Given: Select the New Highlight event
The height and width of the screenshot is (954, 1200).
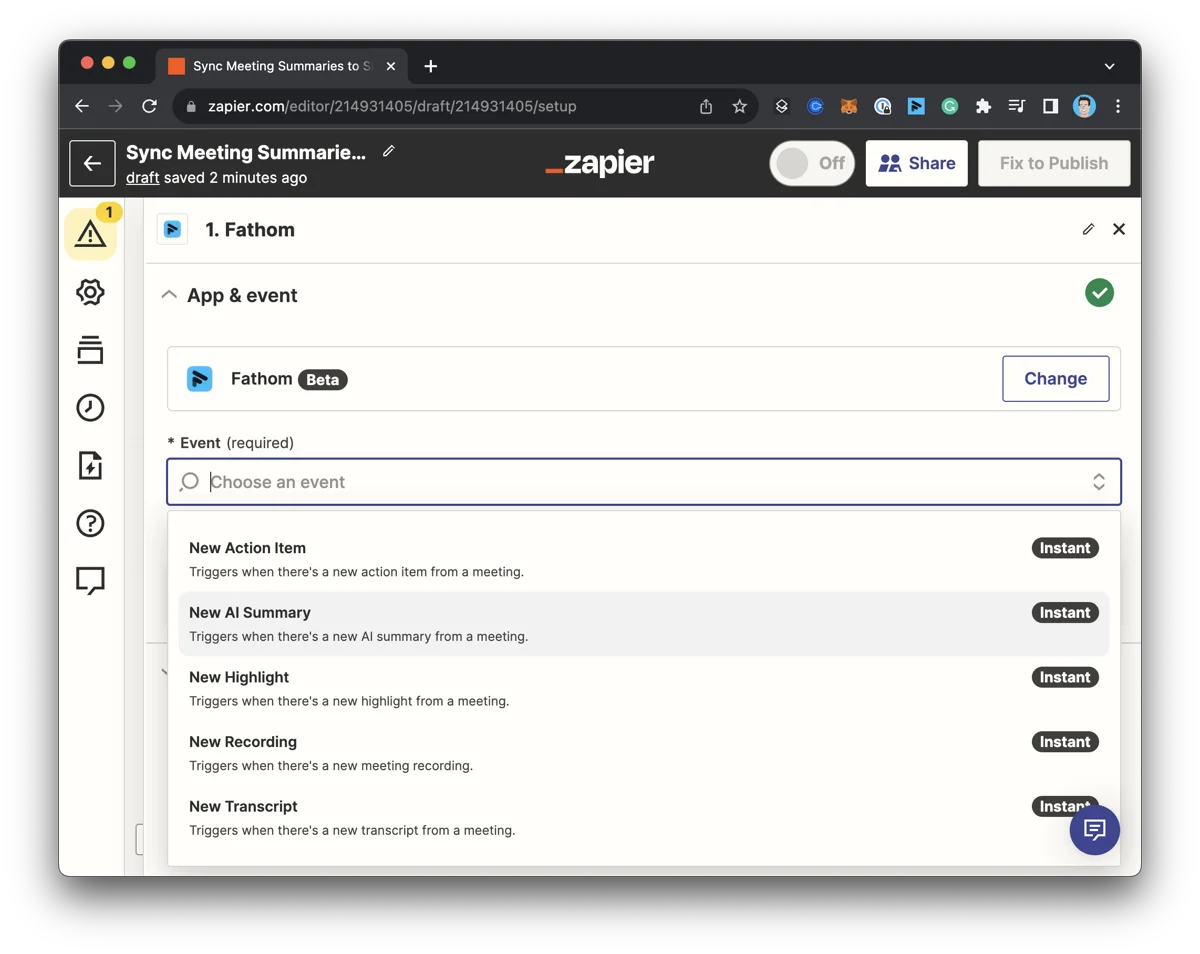Looking at the screenshot, I should 644,688.
